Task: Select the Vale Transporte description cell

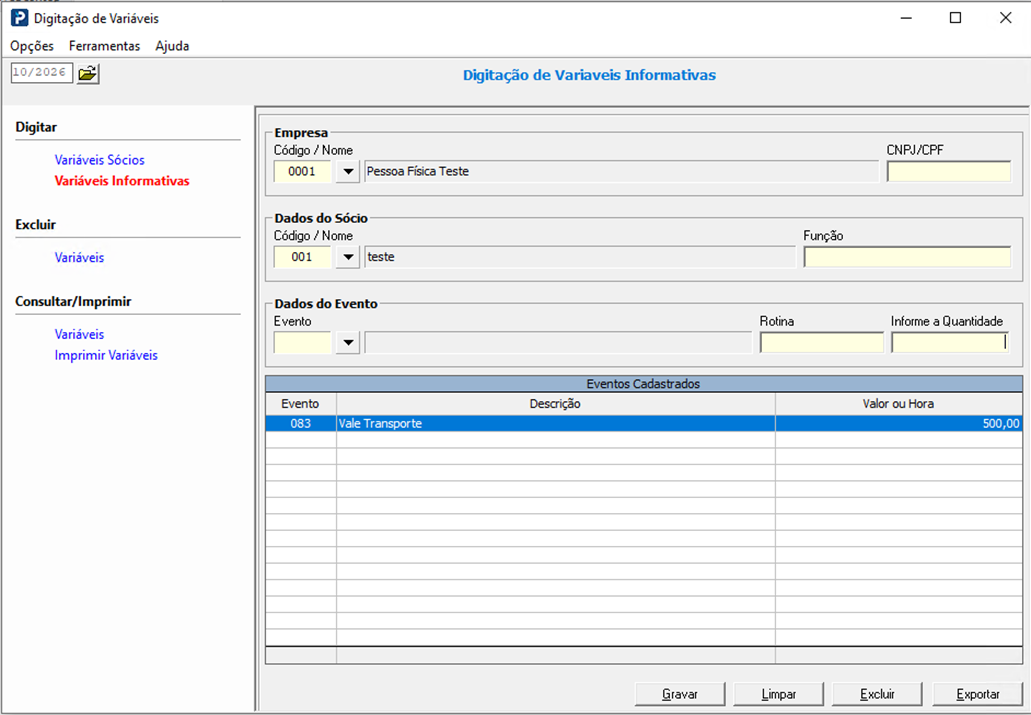Action: click(x=556, y=424)
